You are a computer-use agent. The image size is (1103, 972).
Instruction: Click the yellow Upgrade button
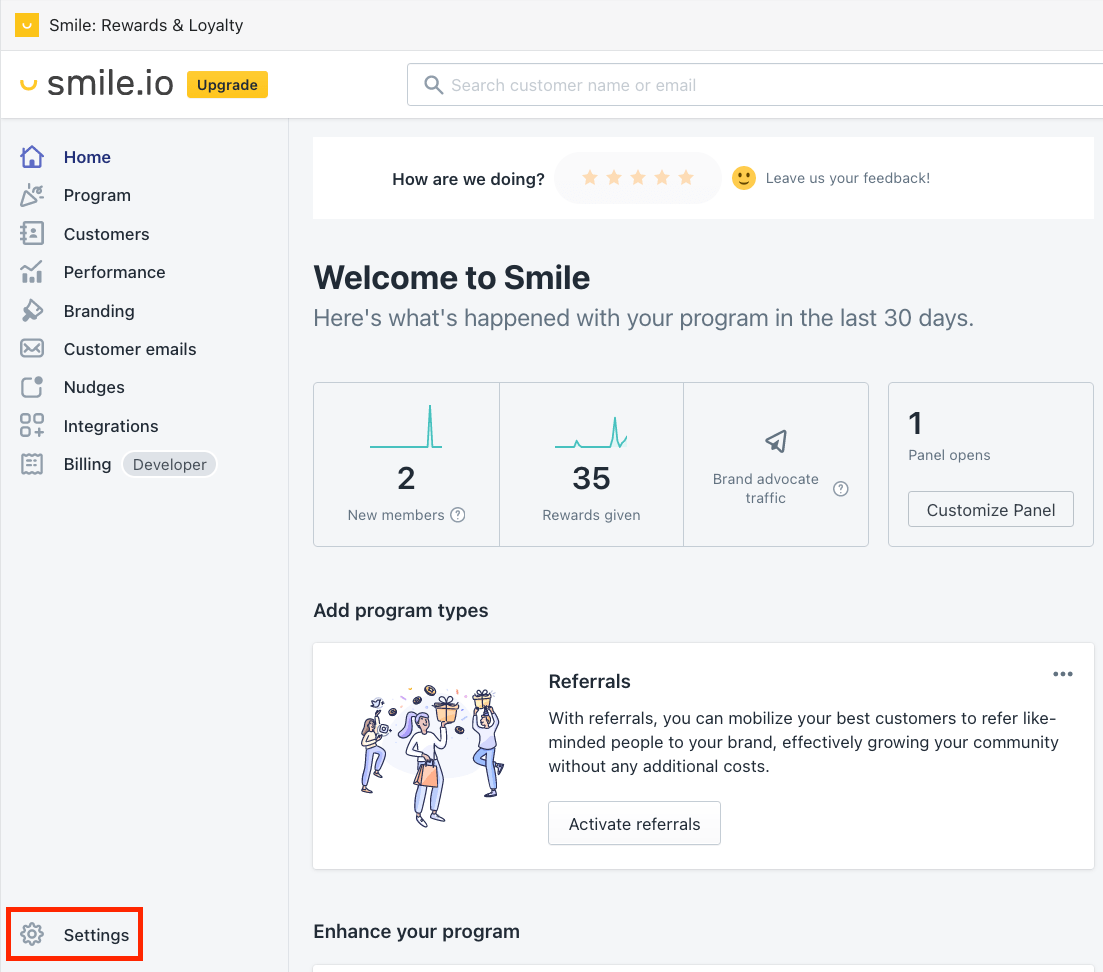tap(227, 85)
